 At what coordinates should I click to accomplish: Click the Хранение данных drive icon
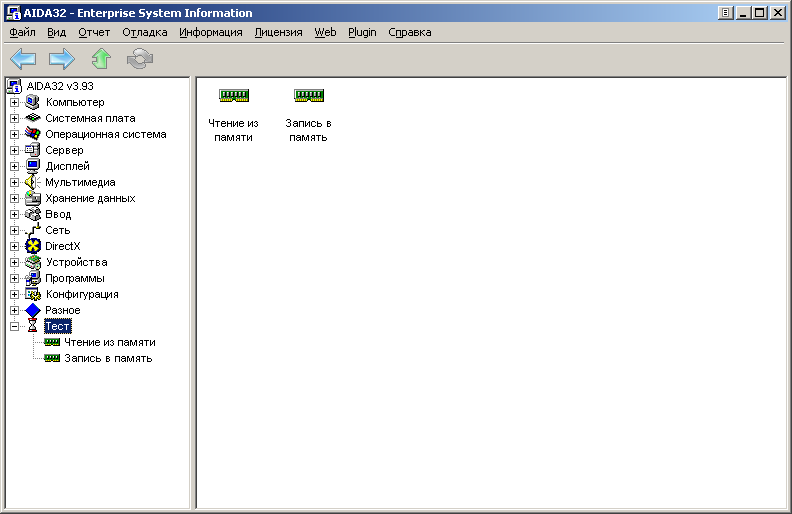click(33, 198)
